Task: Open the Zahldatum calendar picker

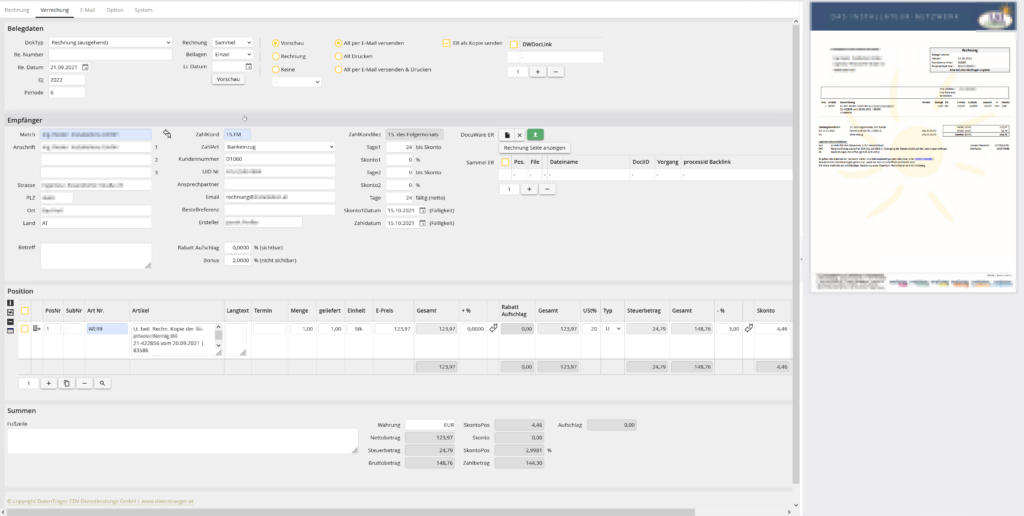Action: click(422, 223)
